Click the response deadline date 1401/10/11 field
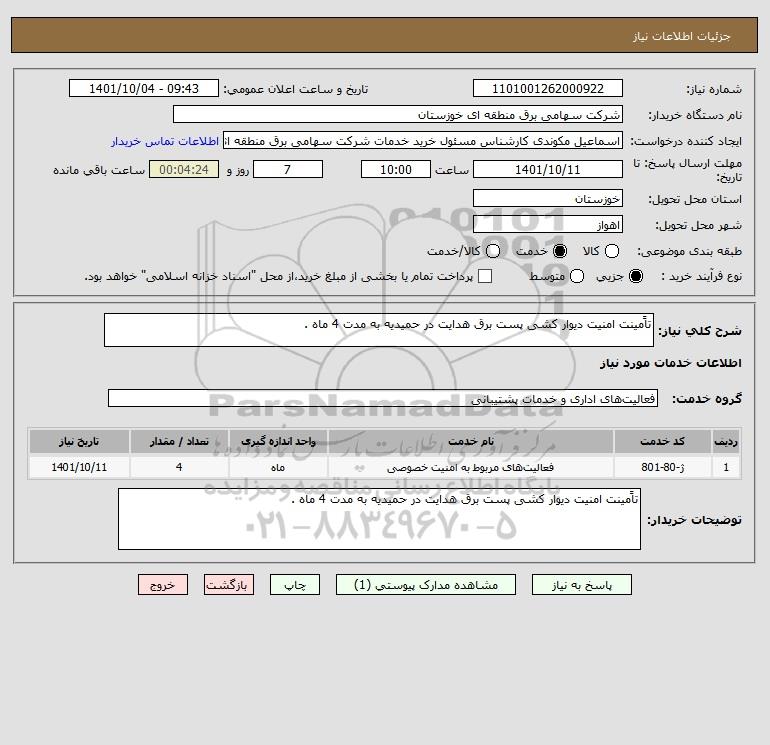The height and width of the screenshot is (745, 770). point(548,170)
